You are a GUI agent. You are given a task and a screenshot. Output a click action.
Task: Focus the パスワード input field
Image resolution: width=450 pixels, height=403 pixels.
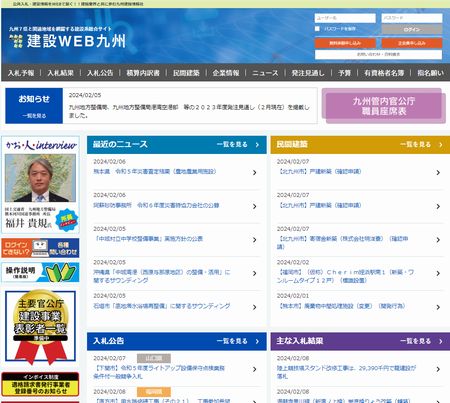pos(412,18)
